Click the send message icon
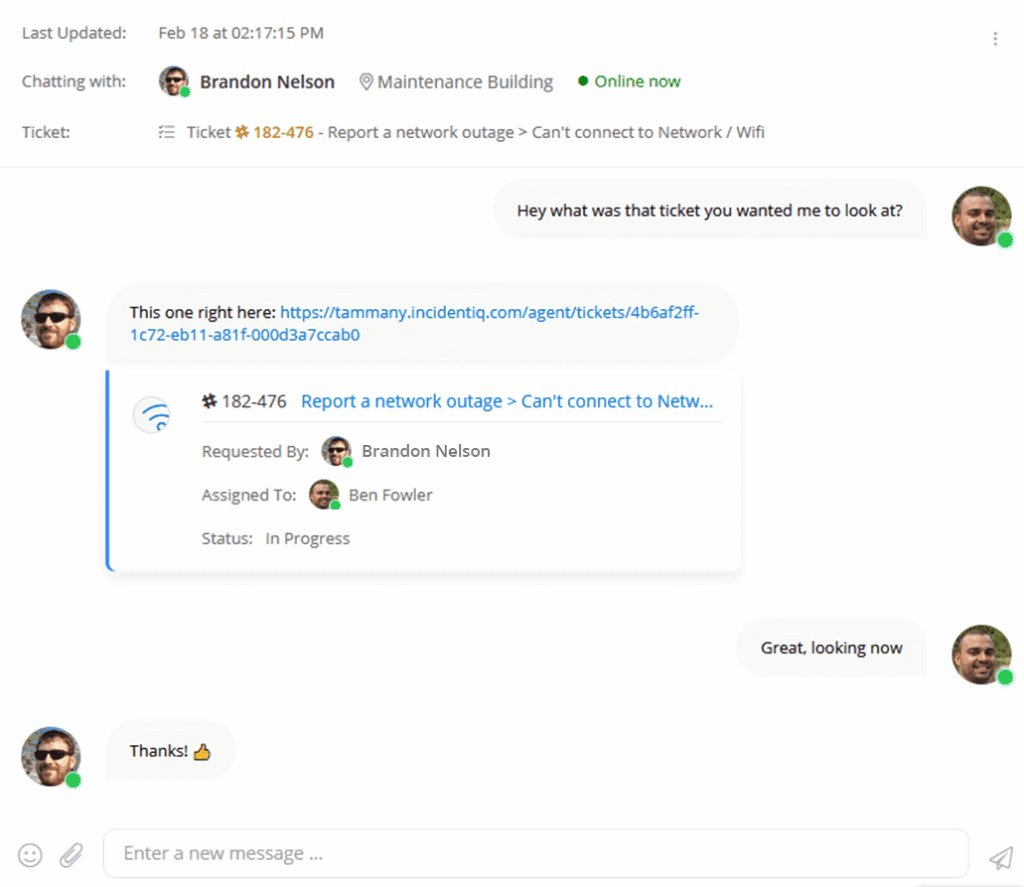The height and width of the screenshot is (887, 1024). point(1001,854)
